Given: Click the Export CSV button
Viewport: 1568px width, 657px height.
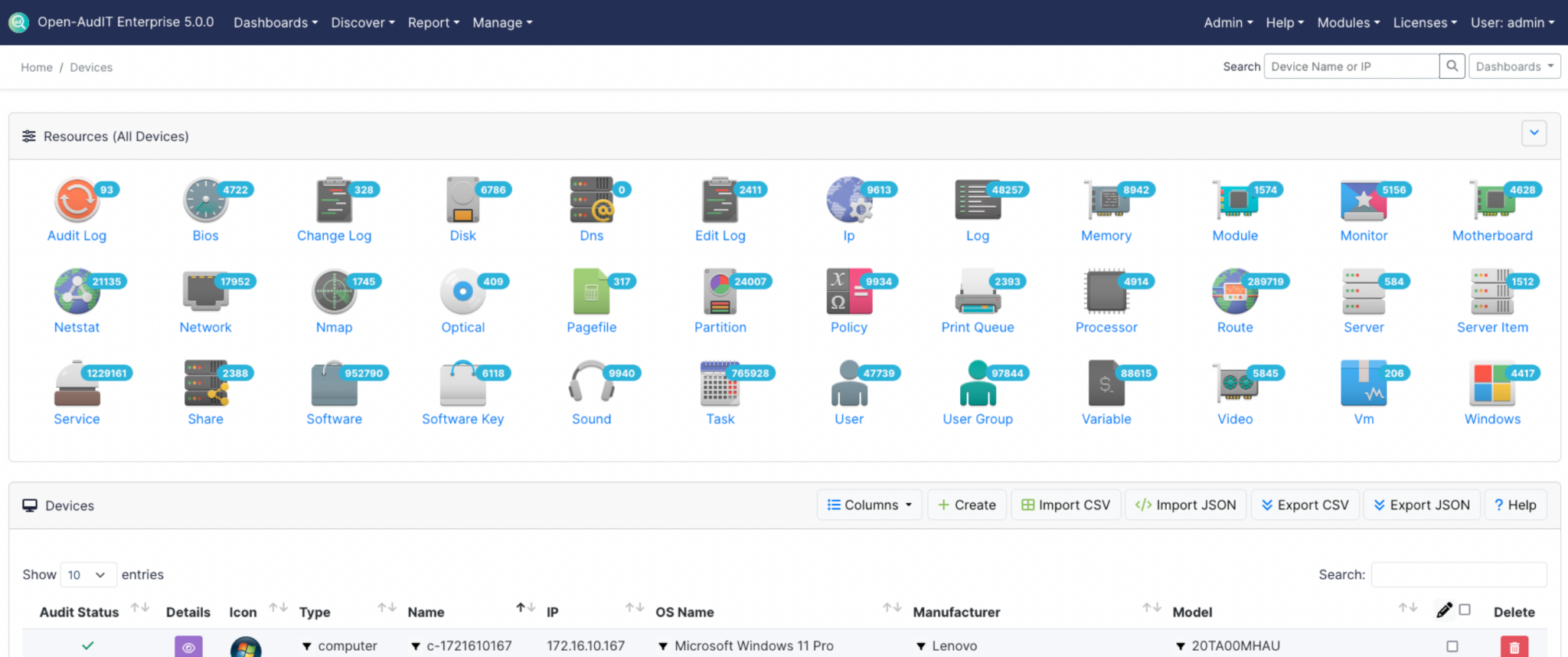Looking at the screenshot, I should point(1305,505).
